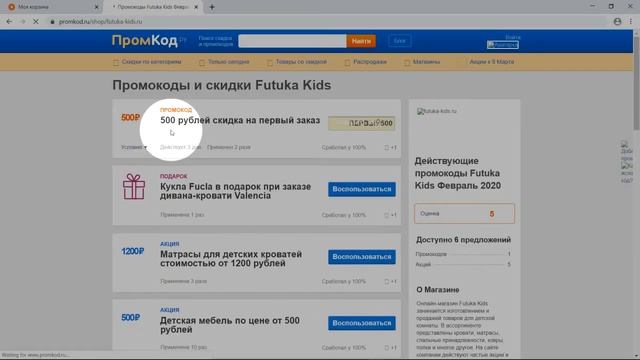
Task: Close the 'Промокоды Futuka Kids' tab
Action: [x=196, y=7]
